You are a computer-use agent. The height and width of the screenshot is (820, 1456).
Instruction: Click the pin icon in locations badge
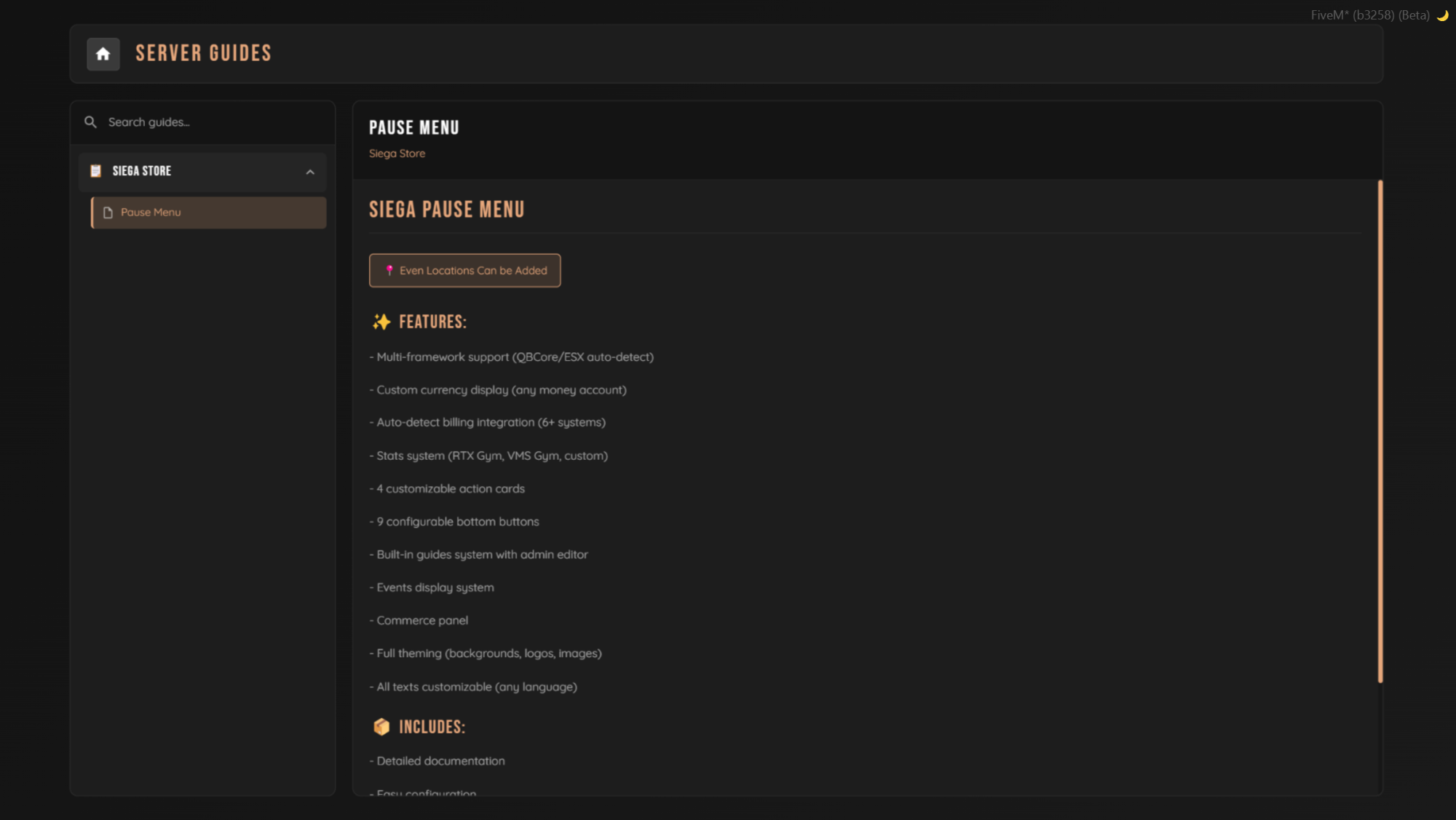pyautogui.click(x=389, y=270)
